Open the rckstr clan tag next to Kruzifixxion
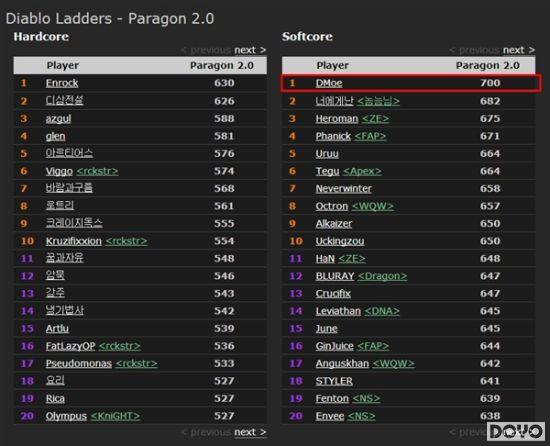550x446 pixels. click(127, 241)
